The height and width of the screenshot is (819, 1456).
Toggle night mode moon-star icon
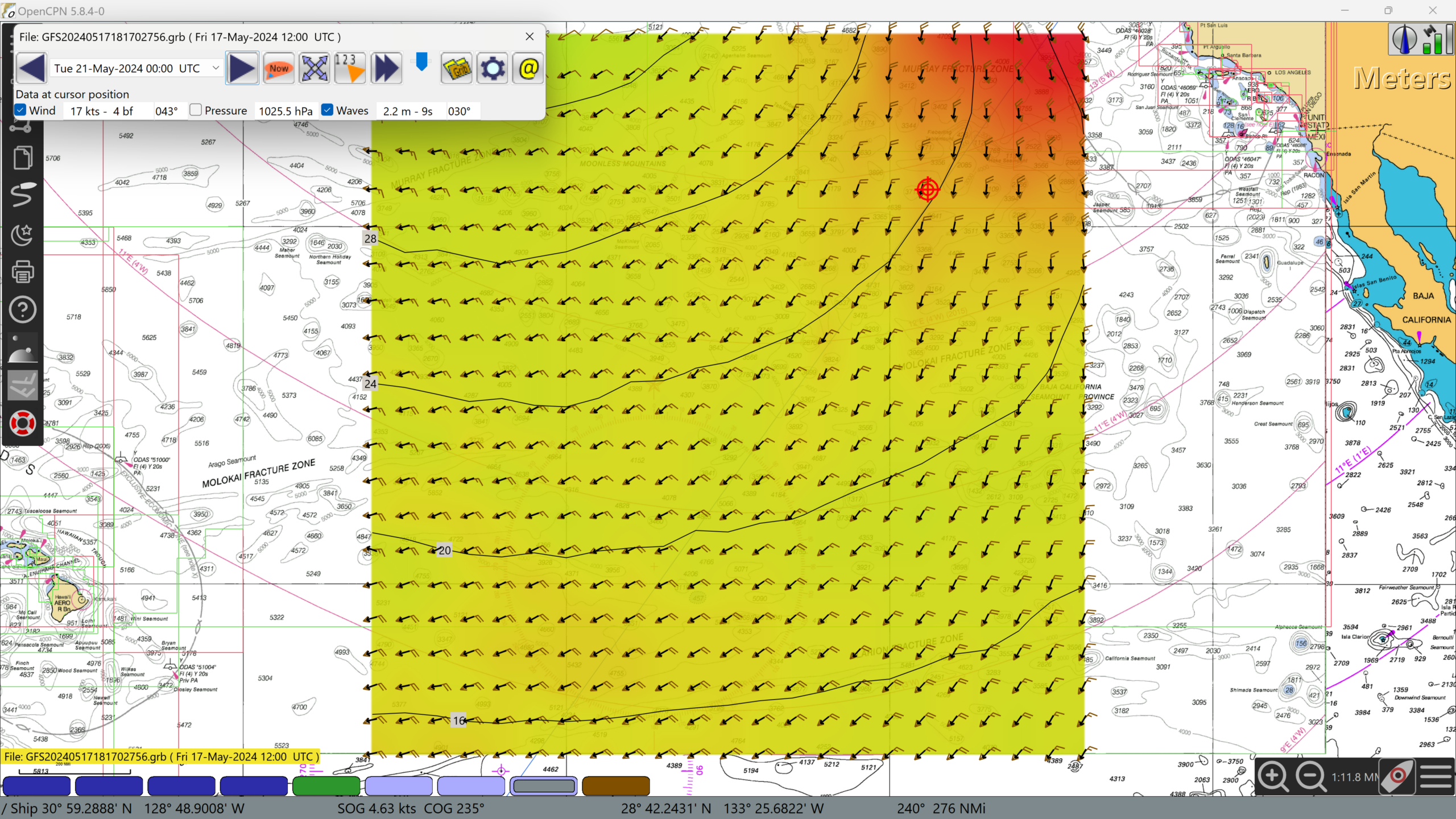[22, 234]
